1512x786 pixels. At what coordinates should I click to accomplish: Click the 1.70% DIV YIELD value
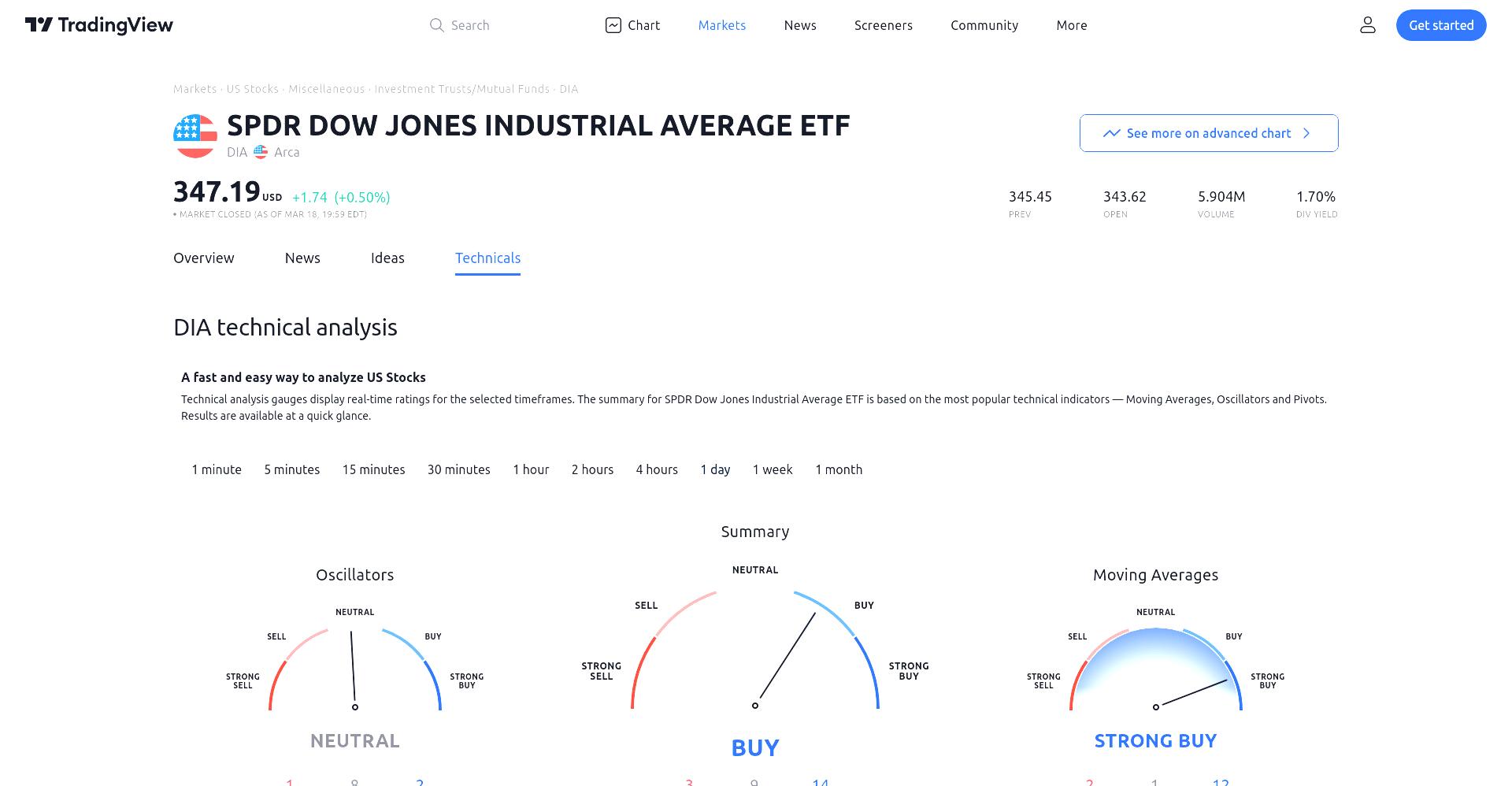tap(1316, 197)
